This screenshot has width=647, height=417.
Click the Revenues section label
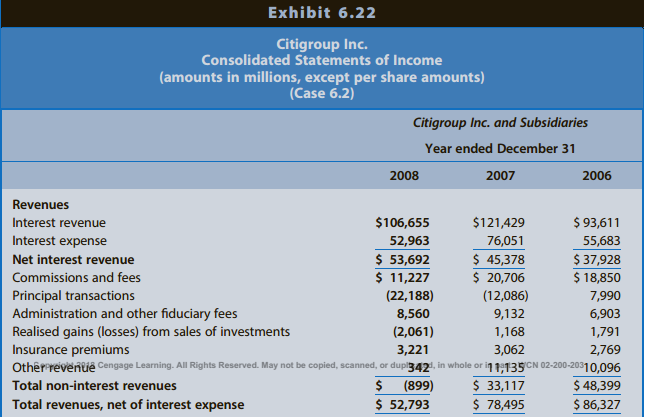point(41,204)
